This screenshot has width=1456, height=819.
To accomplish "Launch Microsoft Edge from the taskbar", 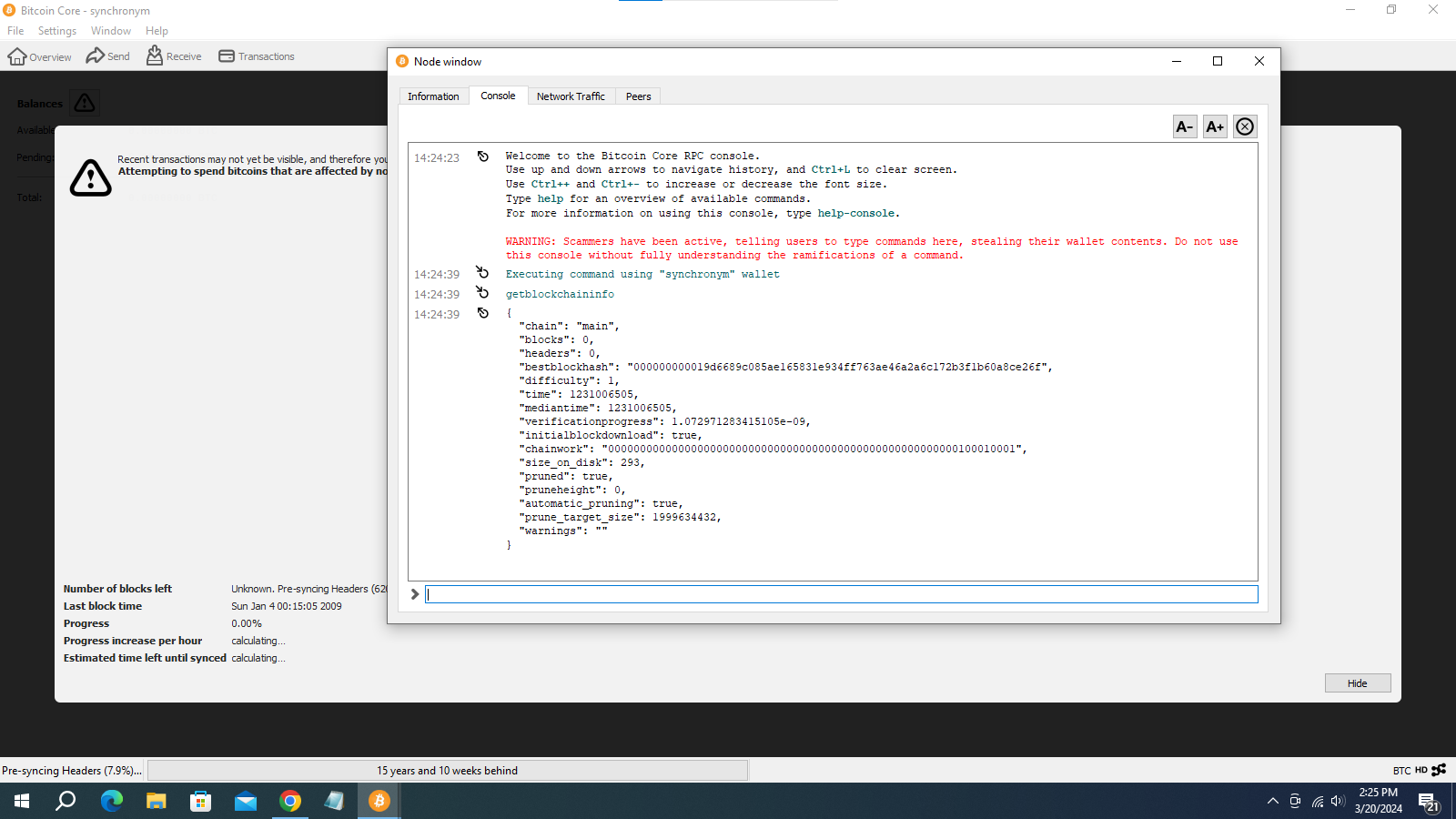I will [111, 801].
